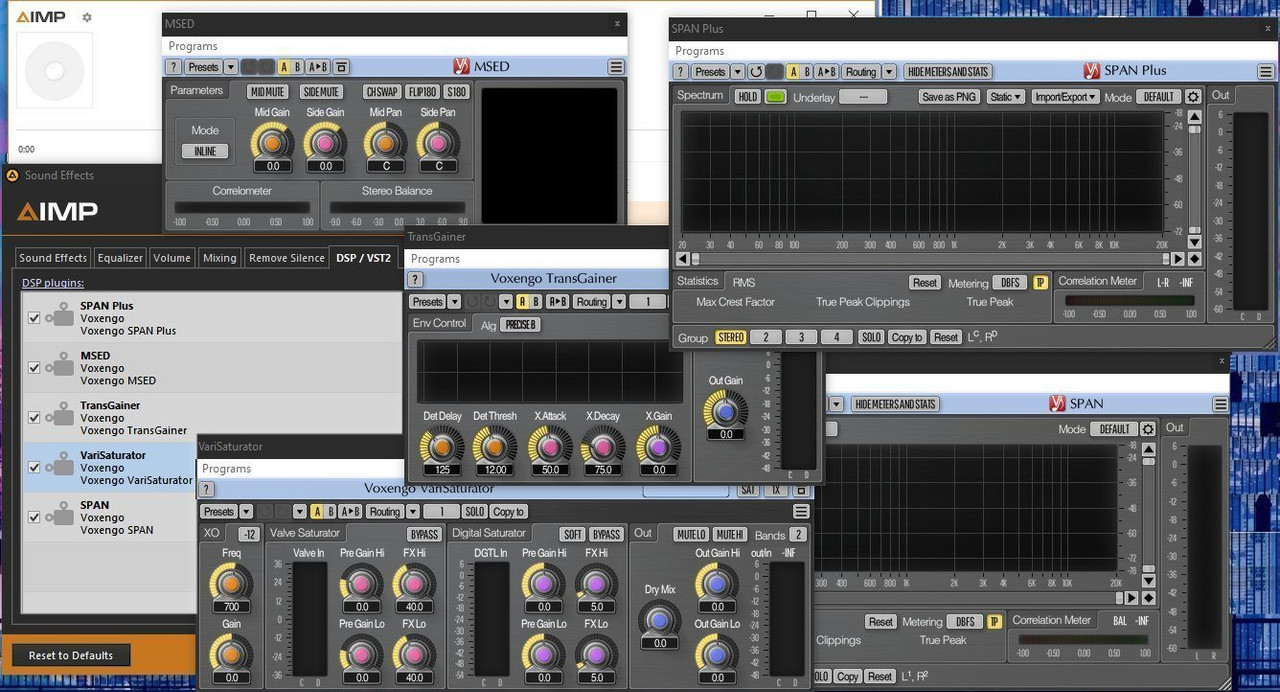1280x692 pixels.
Task: Open the SPAN Plus Presets dropdown arrow
Action: [738, 72]
